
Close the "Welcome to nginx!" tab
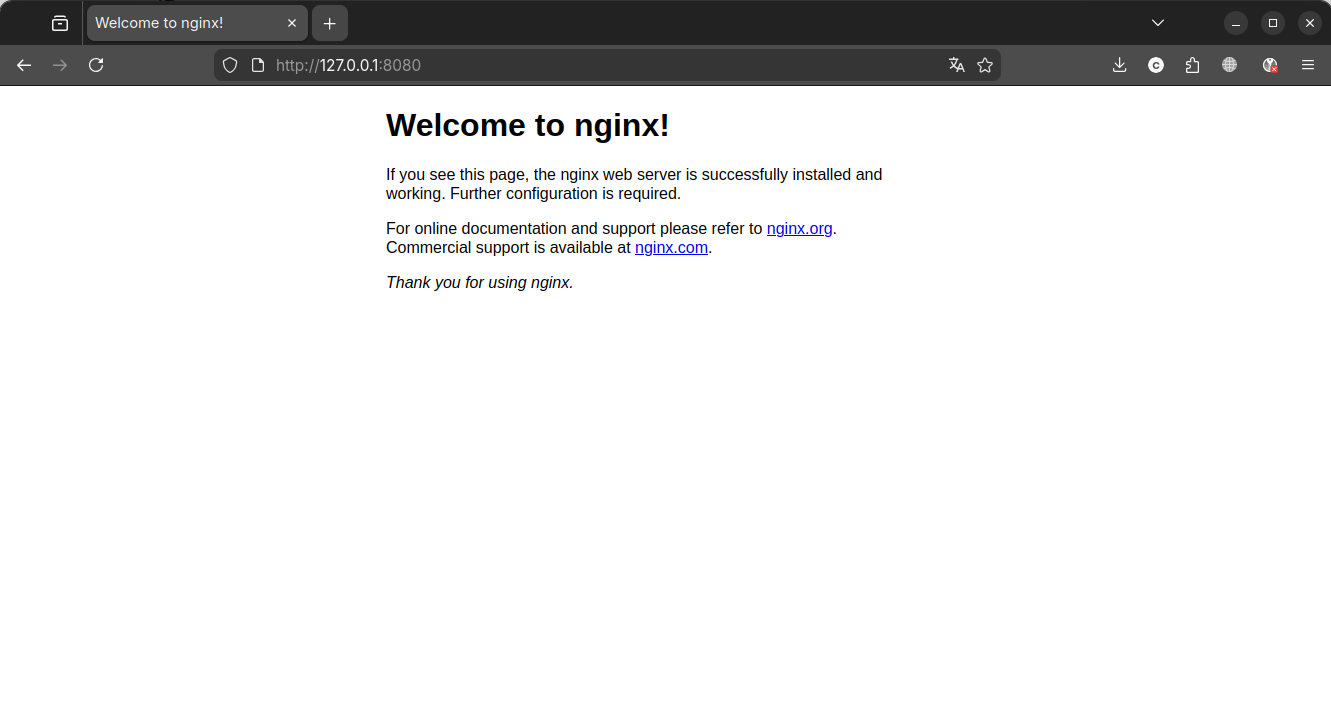tap(292, 23)
